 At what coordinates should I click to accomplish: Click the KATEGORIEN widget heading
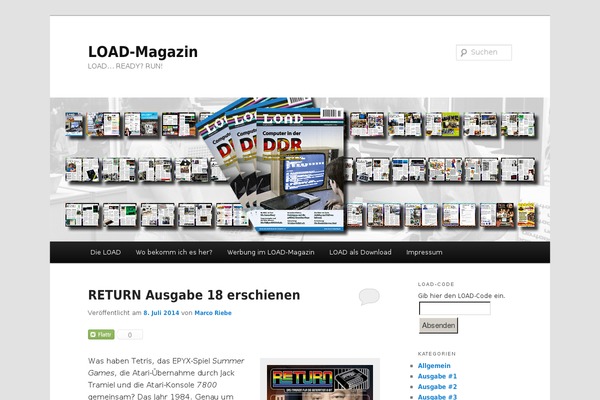tap(437, 354)
